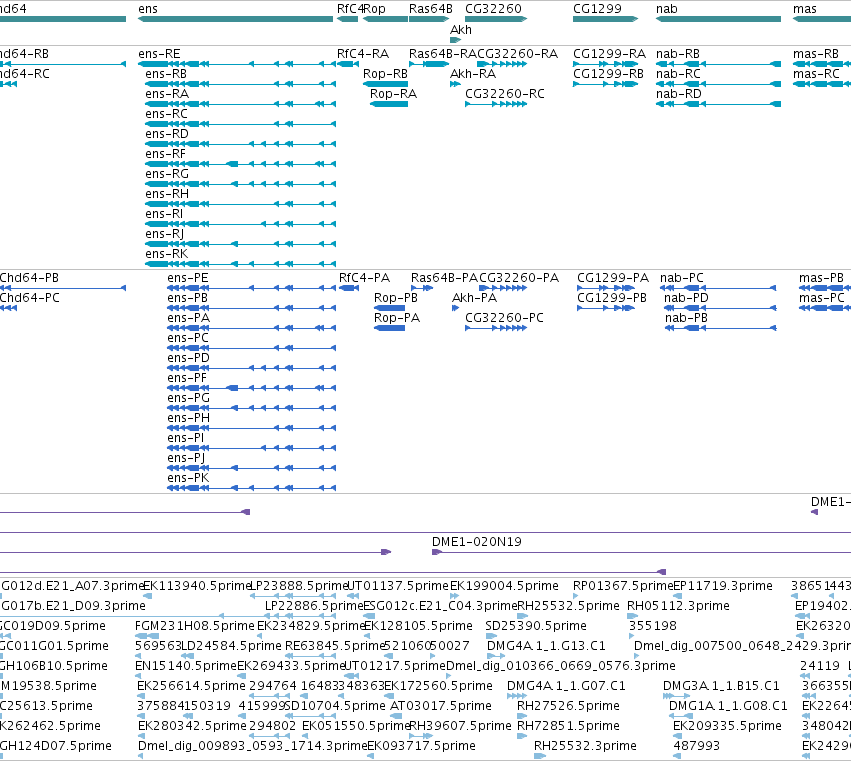Image resolution: width=851 pixels, height=761 pixels.
Task: Select FGM231H08.5prime EST label
Action: pos(195,626)
